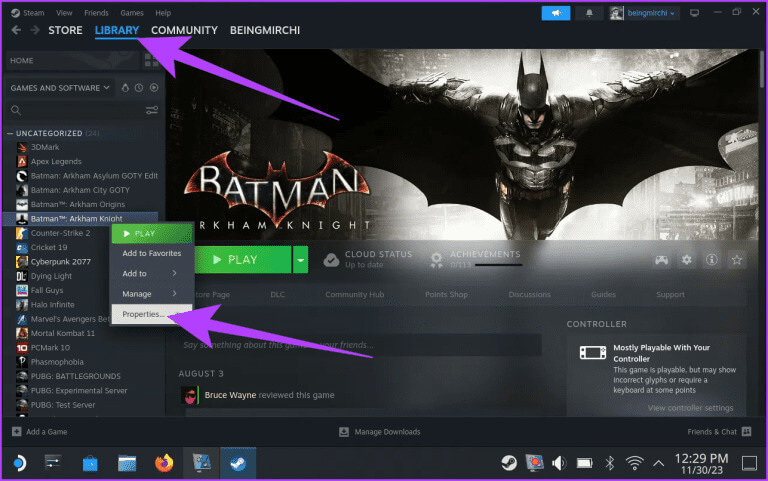Click the announcements megaphone icon
The width and height of the screenshot is (768, 481).
[x=555, y=13]
